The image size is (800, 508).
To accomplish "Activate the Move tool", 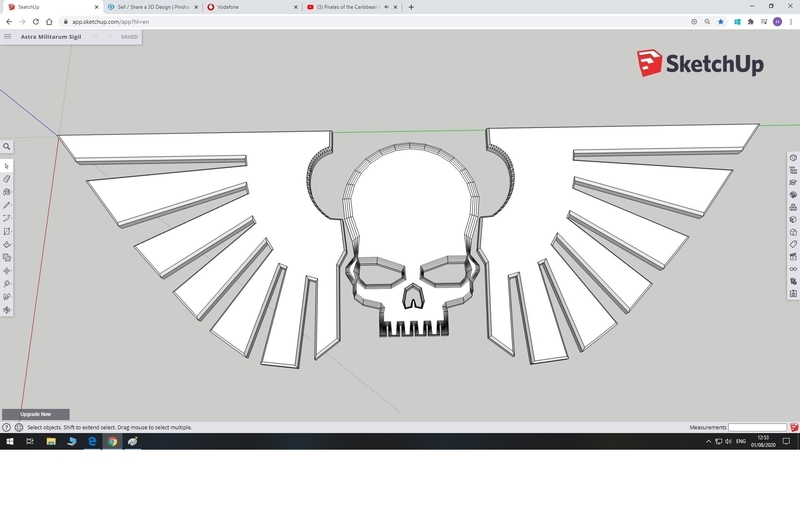I will [x=7, y=271].
